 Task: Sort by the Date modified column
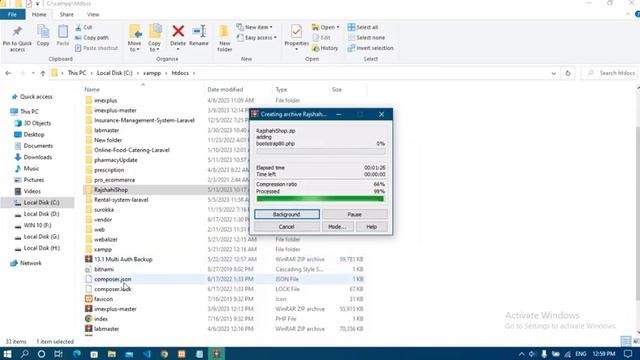[x=225, y=89]
